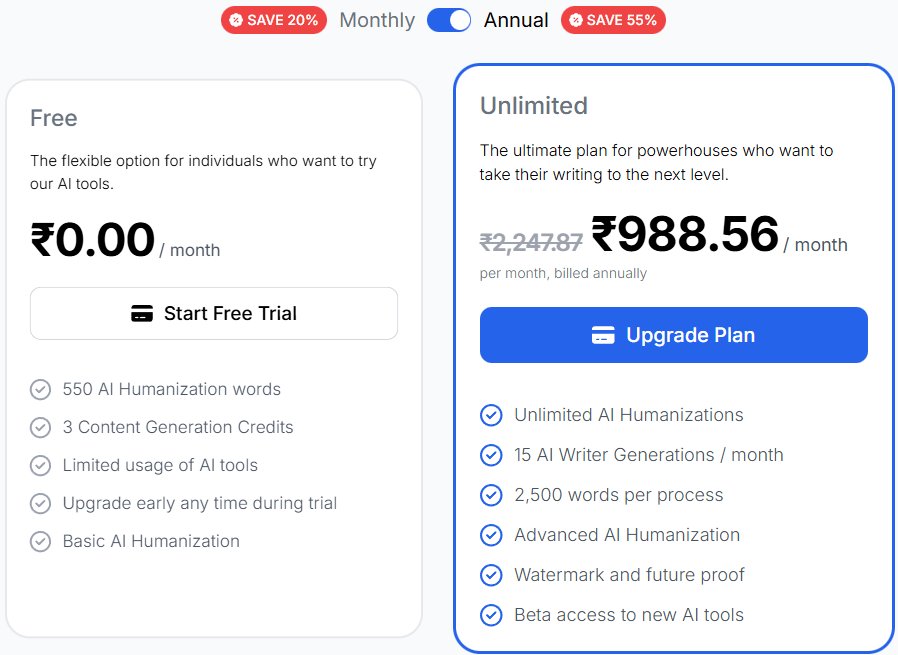Click checkmark beside 550 AI Humanization words

pyautogui.click(x=41, y=390)
